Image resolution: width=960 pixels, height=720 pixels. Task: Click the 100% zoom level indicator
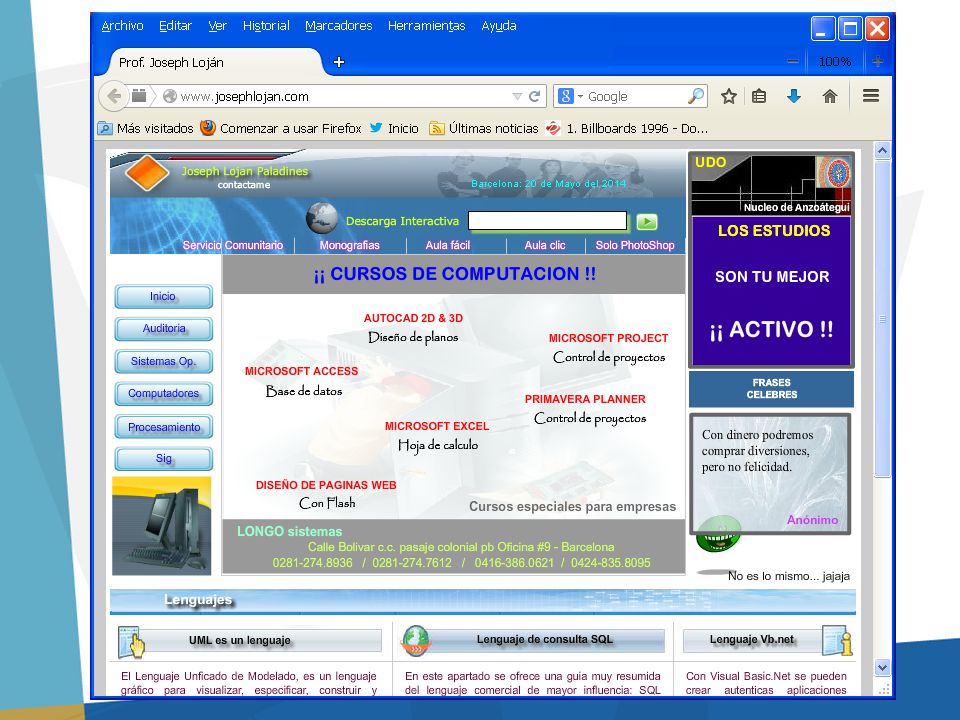coord(835,61)
